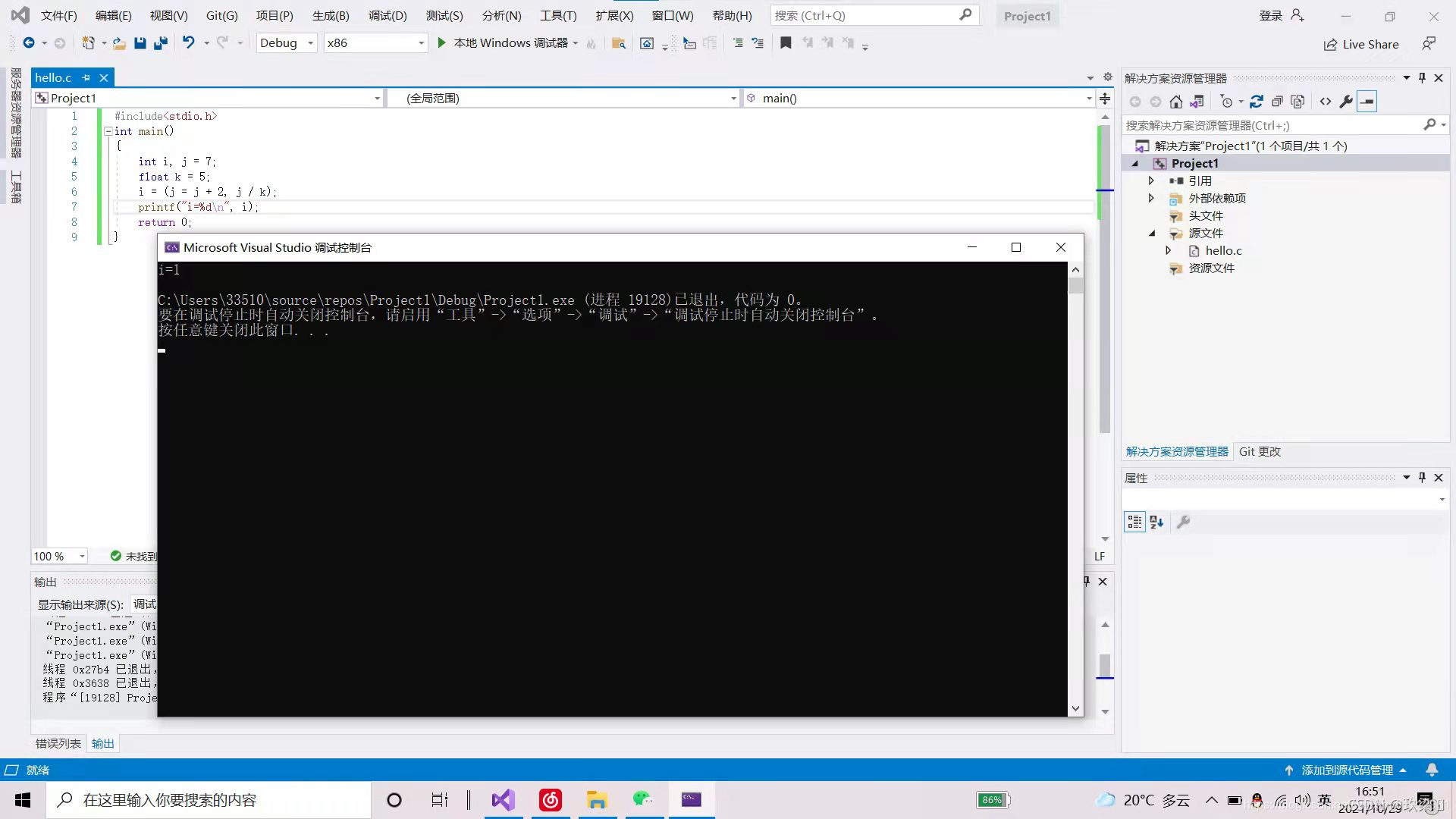Click the view code angle-brackets icon
This screenshot has width=1456, height=819.
1325,102
